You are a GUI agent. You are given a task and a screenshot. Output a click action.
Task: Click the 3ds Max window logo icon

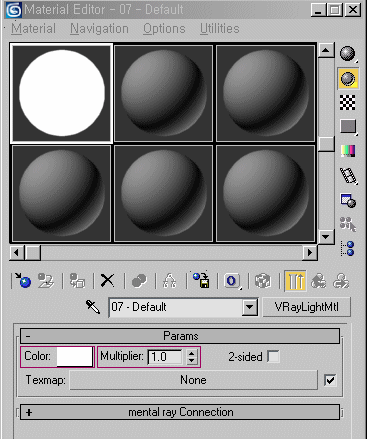click(14, 10)
